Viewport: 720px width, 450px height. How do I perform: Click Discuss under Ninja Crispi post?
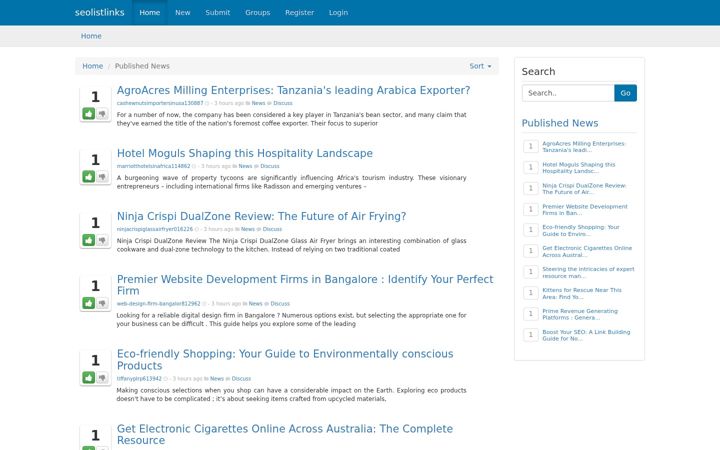(272, 229)
